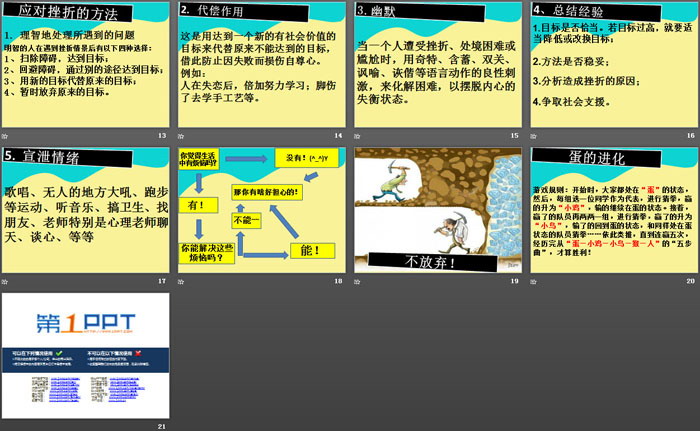
Task: Select slide 15 thumbnail titled 幽默
Action: pos(438,64)
